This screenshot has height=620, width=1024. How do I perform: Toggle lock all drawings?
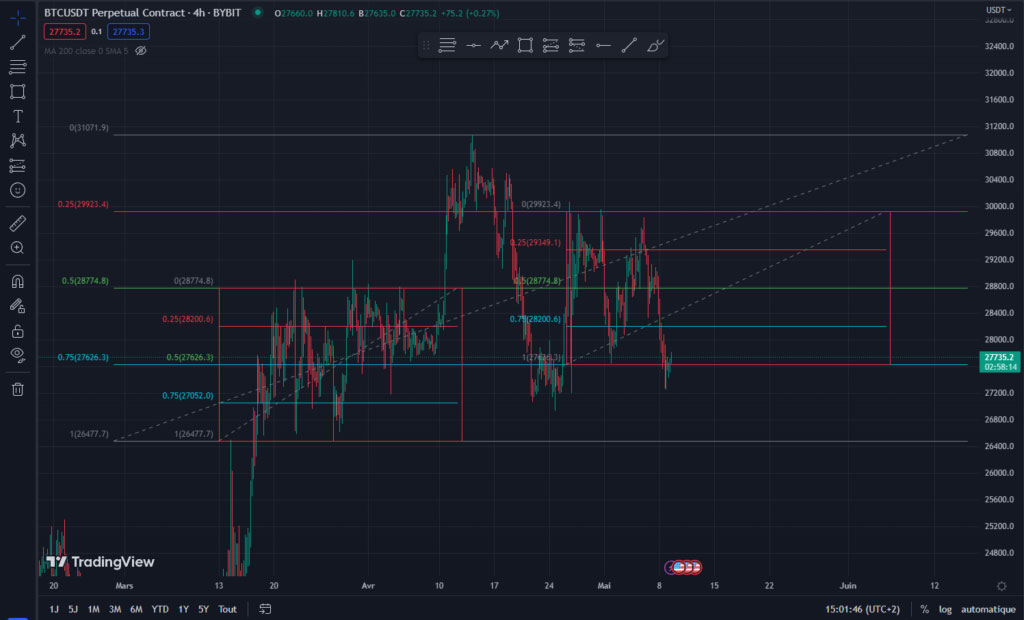pyautogui.click(x=18, y=331)
